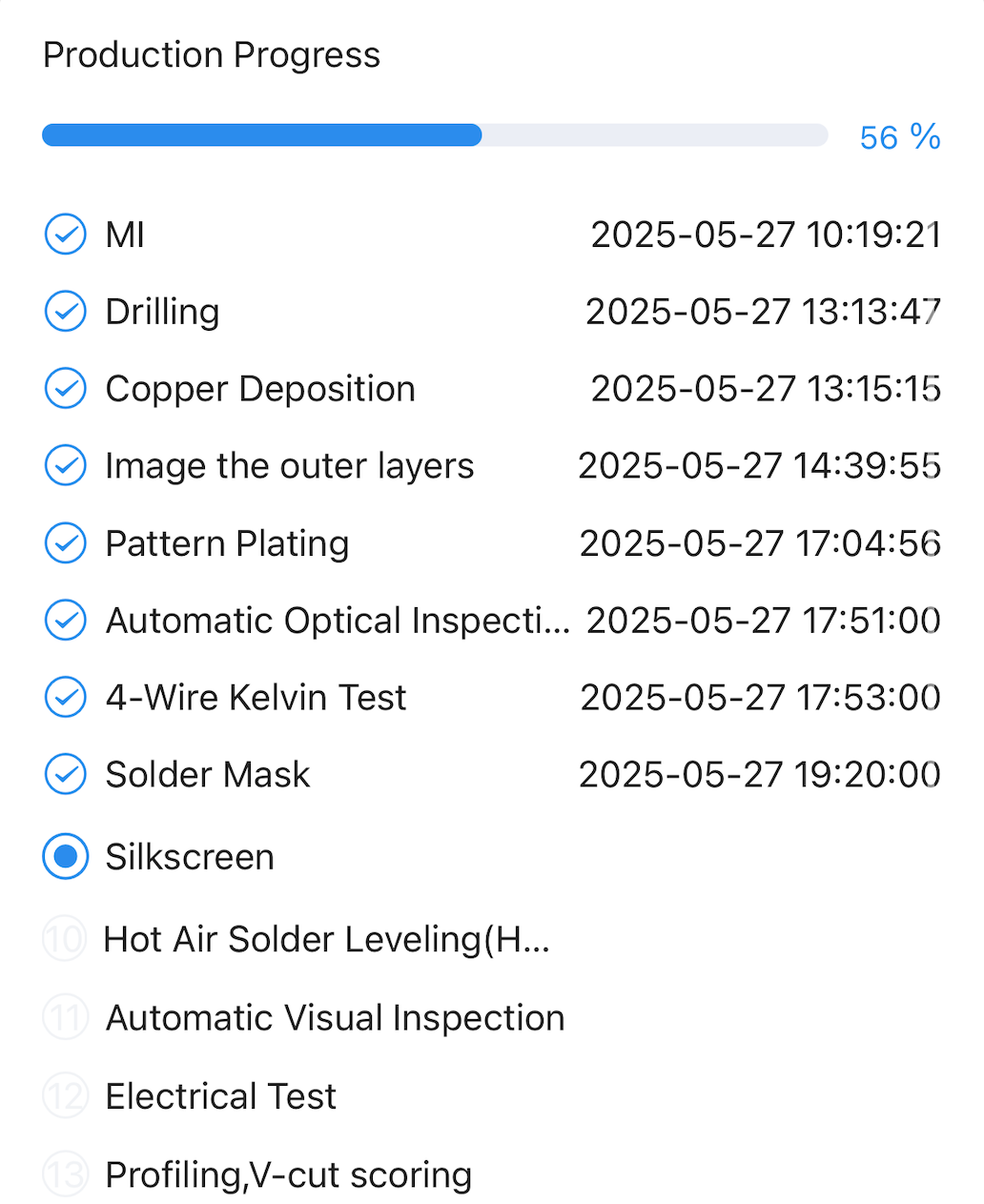This screenshot has width=984, height=1204.
Task: Click the 56 % progress label
Action: click(899, 137)
